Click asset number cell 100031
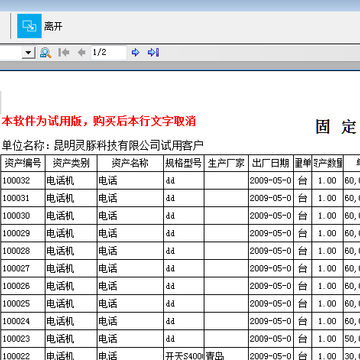The image size is (360, 360). click(23, 198)
